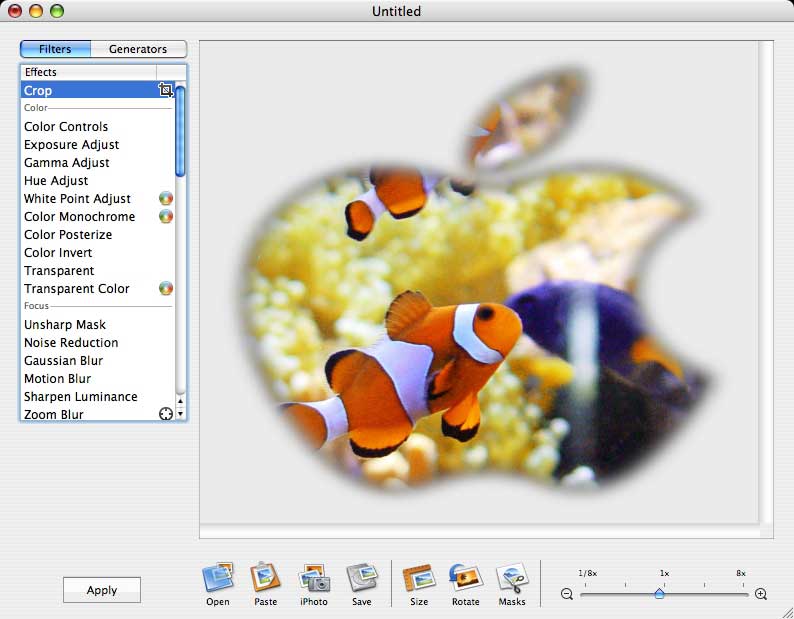
Task: Choose Color Invert from effects list
Action: 59,253
